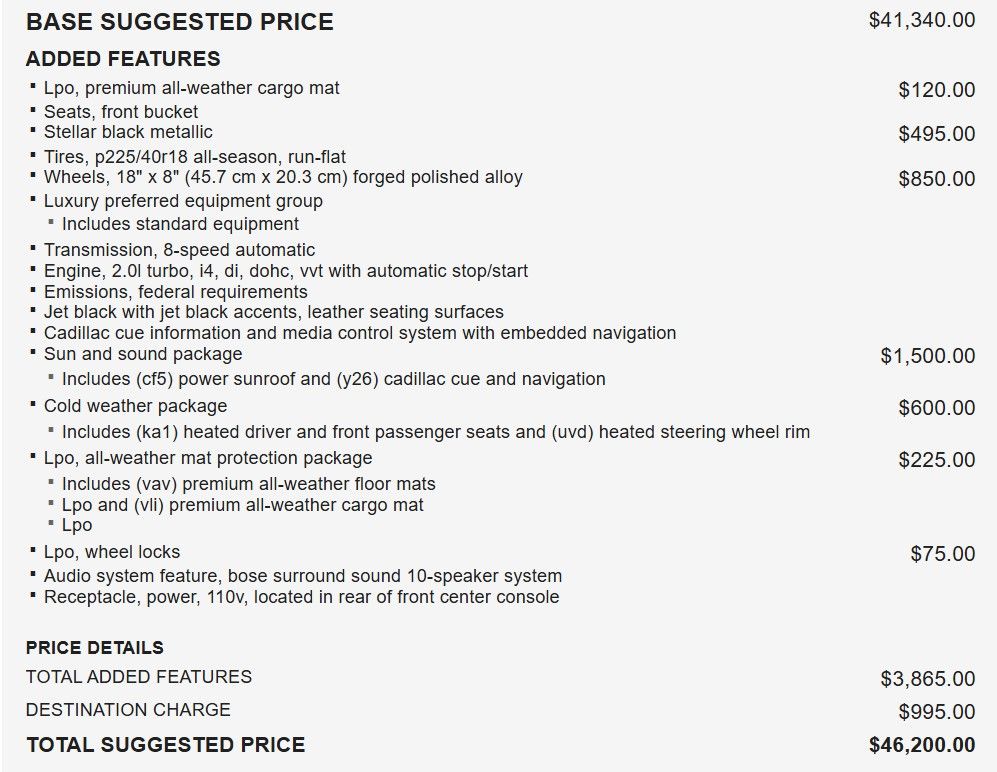
Task: Click the Destination Charge label
Action: [128, 710]
